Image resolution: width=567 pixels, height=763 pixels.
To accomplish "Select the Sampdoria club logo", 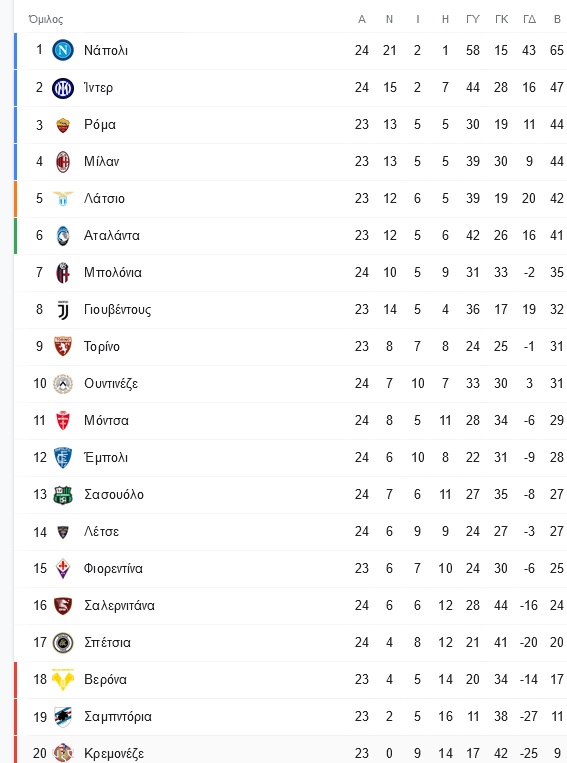I will coord(63,717).
